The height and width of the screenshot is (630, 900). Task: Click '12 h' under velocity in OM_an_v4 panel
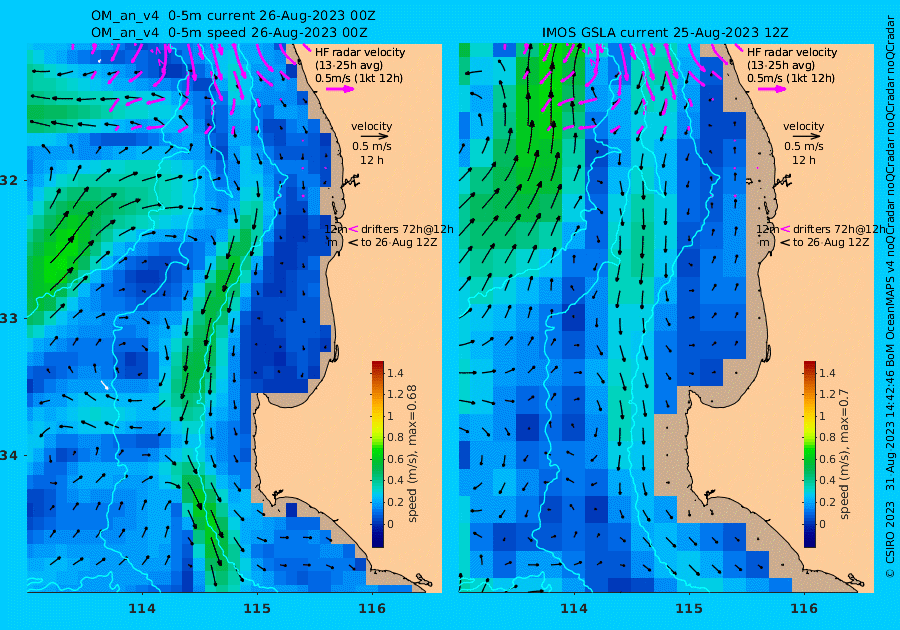[x=371, y=160]
